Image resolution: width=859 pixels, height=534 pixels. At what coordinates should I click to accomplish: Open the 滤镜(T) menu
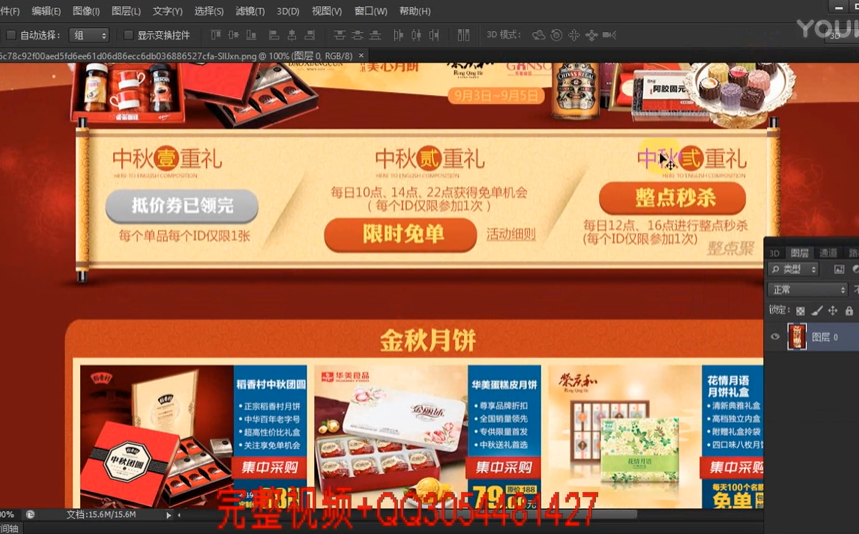(x=250, y=11)
